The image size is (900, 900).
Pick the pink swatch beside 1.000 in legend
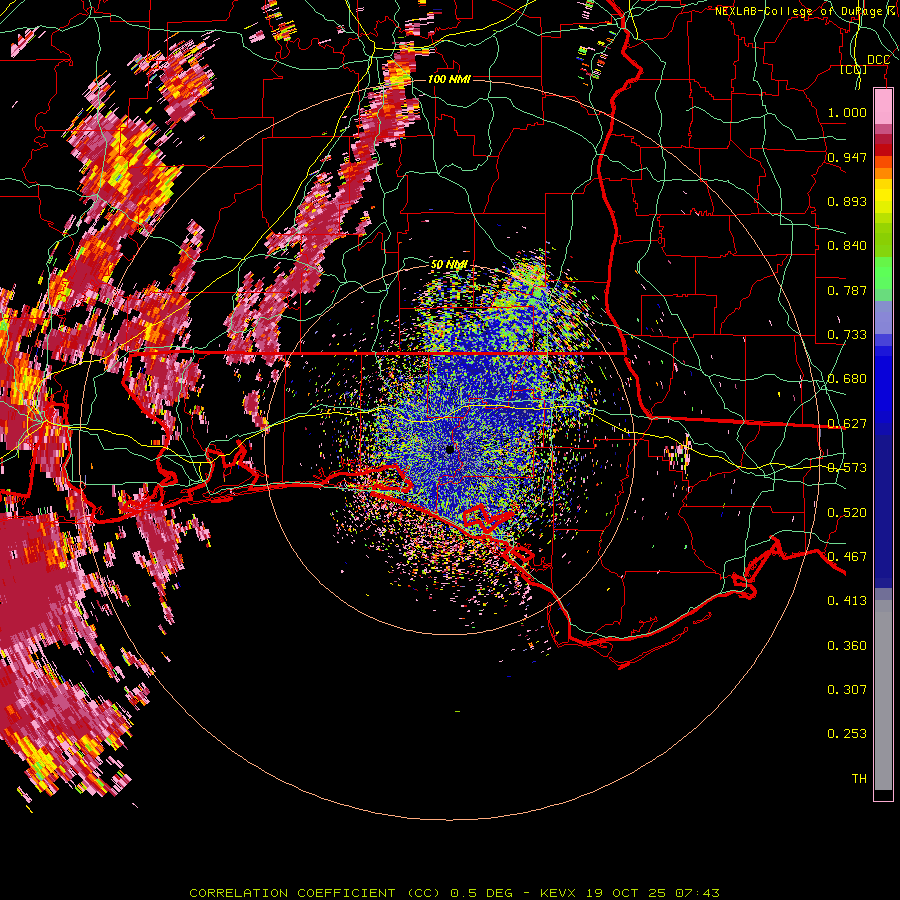[883, 106]
